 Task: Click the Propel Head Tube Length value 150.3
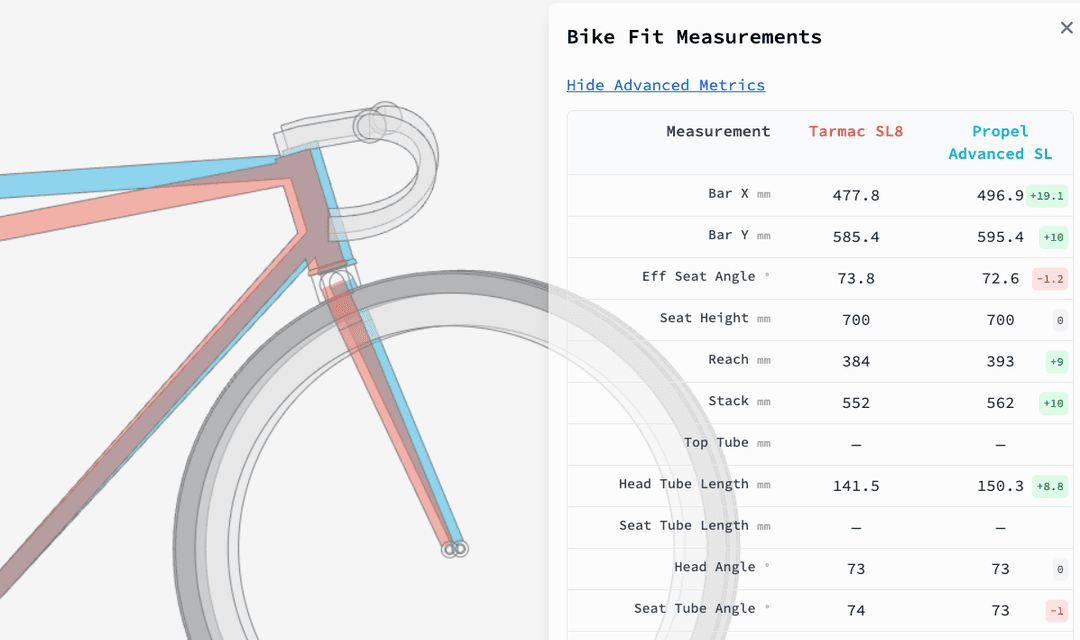1000,486
